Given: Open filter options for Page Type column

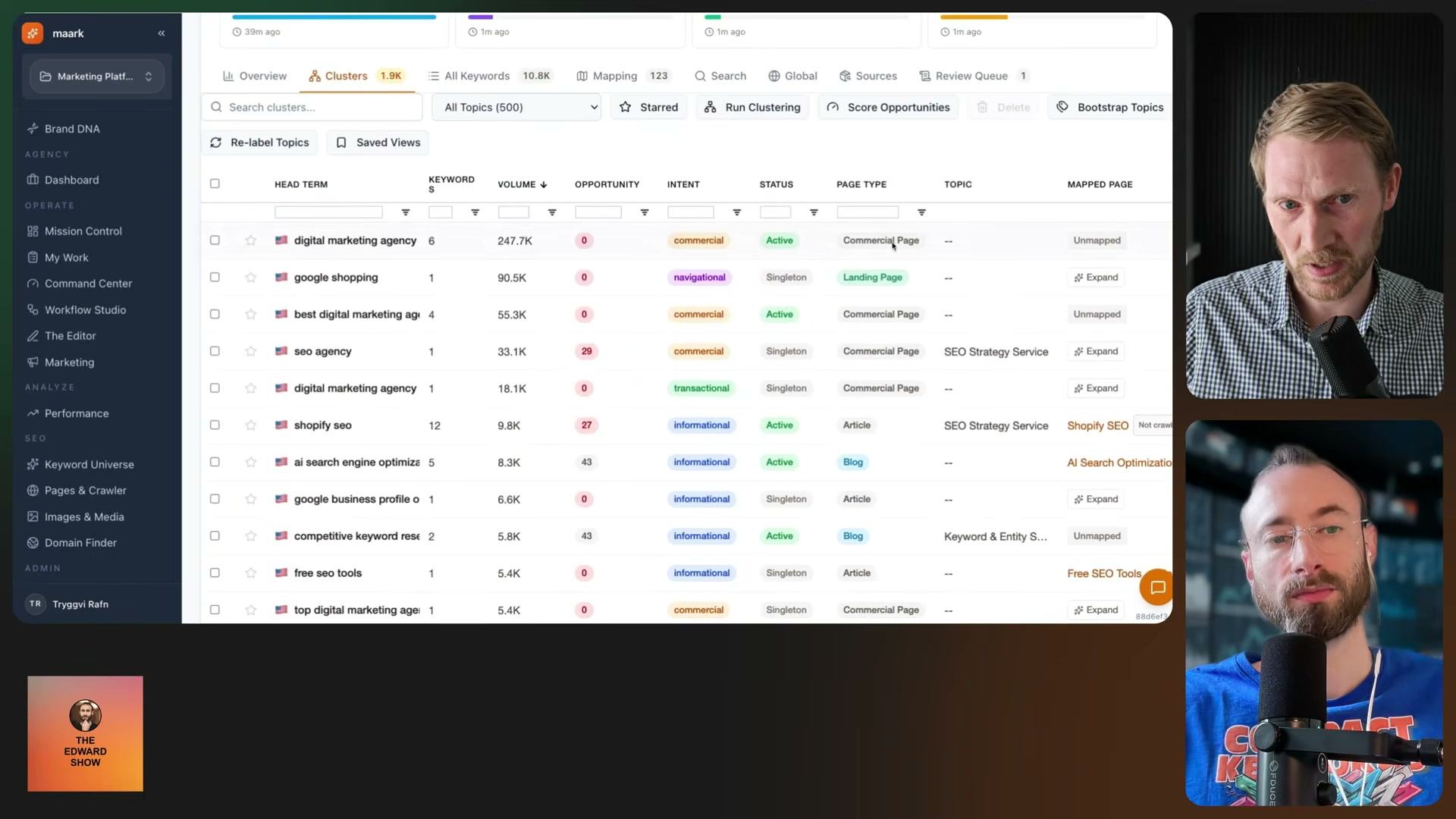Looking at the screenshot, I should coord(922,212).
